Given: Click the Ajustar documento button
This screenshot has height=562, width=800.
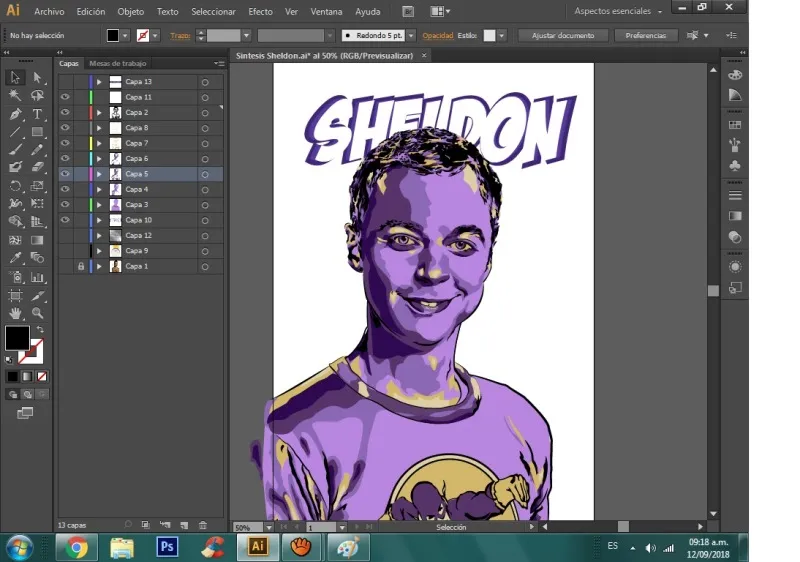Looking at the screenshot, I should (563, 35).
